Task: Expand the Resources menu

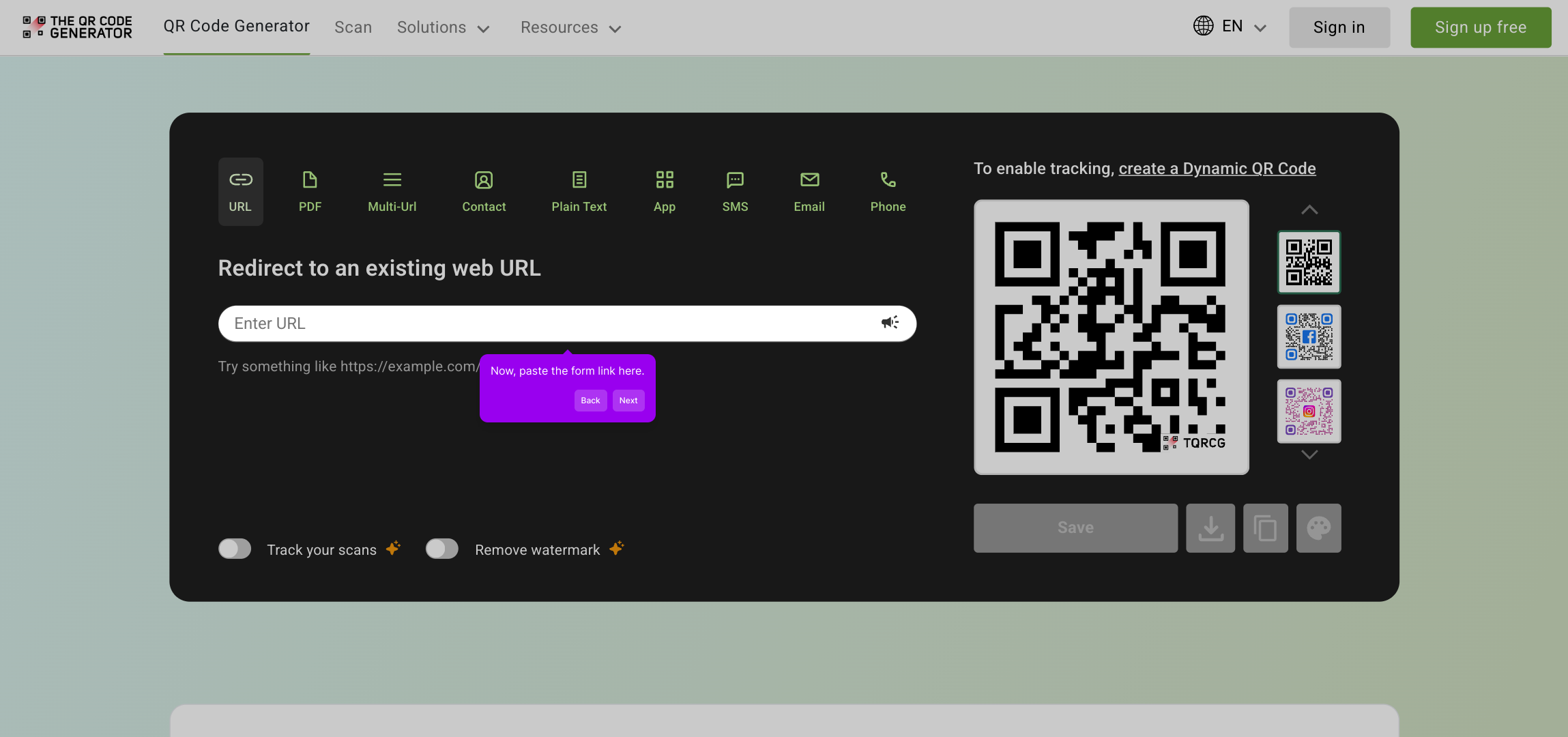Action: tap(571, 27)
